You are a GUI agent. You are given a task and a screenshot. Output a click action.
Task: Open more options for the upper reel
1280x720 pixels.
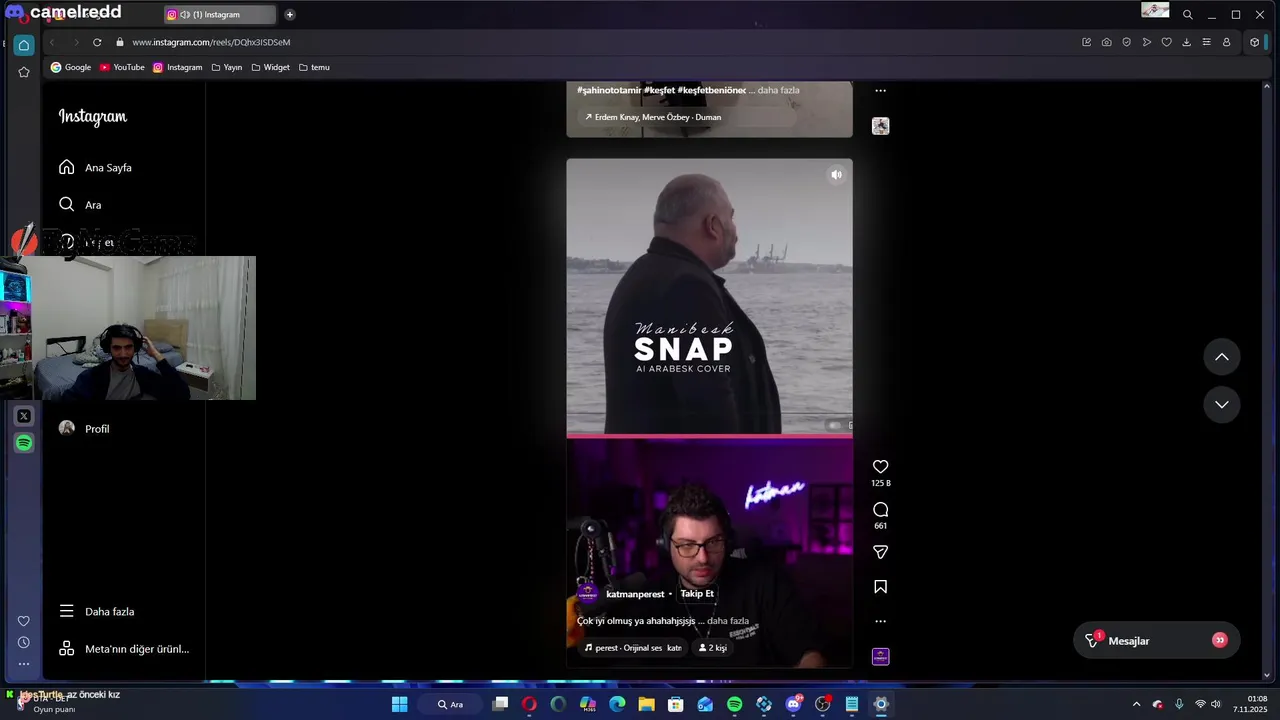pyautogui.click(x=880, y=90)
